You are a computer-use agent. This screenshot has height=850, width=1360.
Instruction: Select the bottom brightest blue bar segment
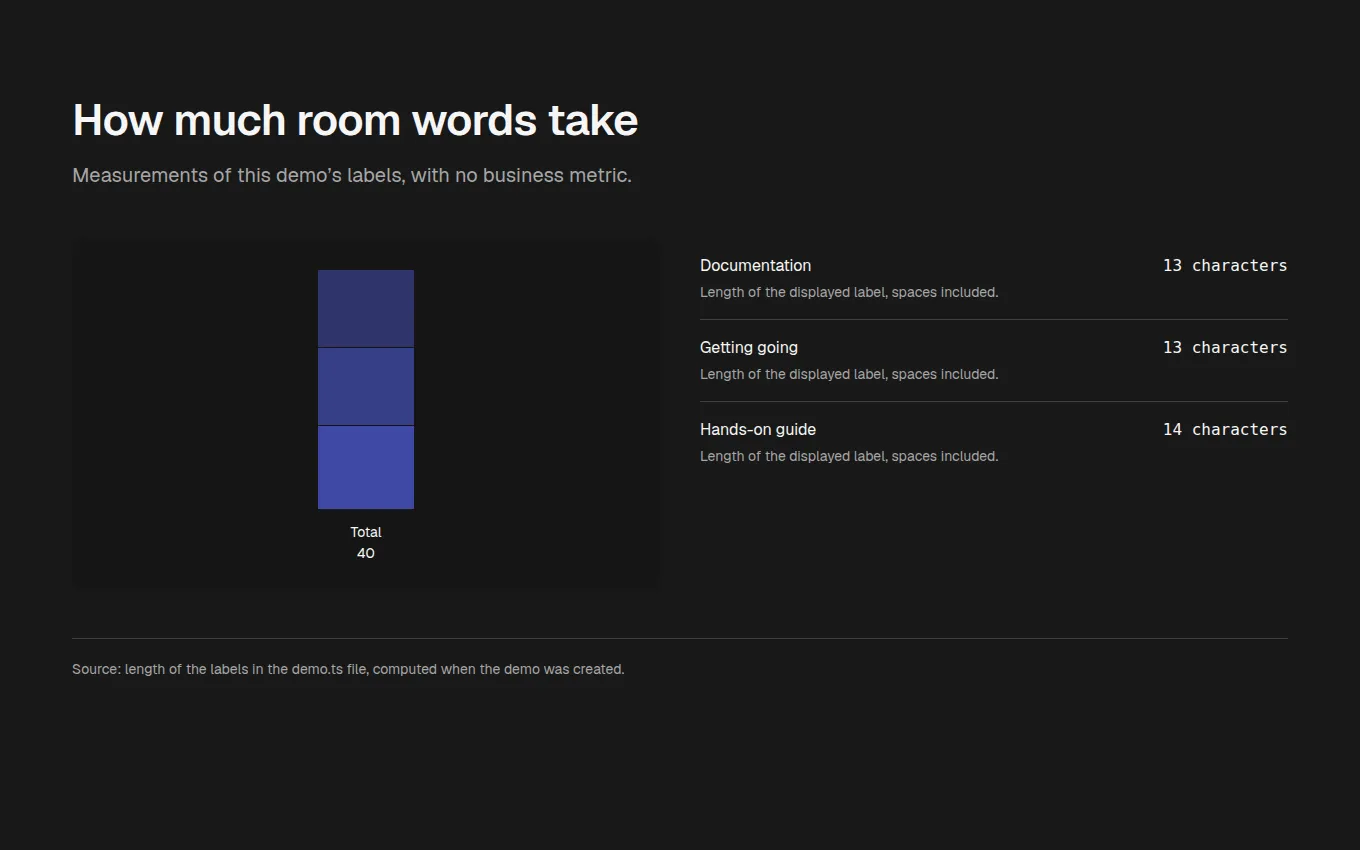366,467
